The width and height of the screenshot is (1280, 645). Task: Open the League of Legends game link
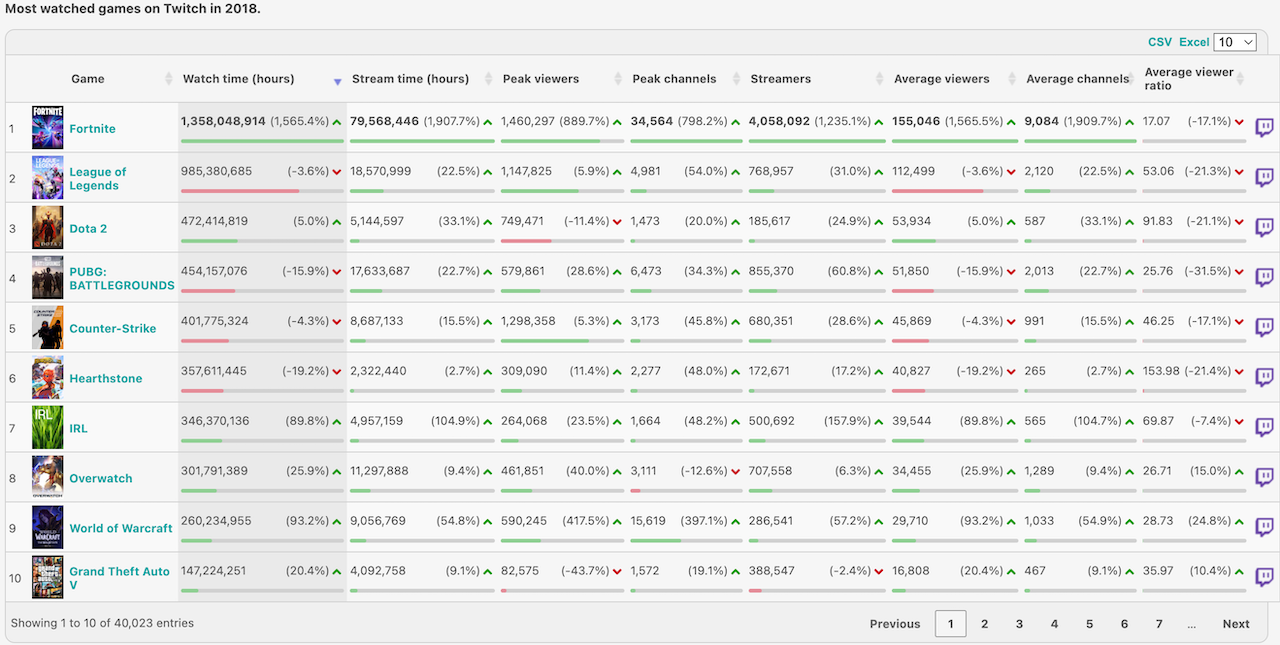(x=98, y=178)
